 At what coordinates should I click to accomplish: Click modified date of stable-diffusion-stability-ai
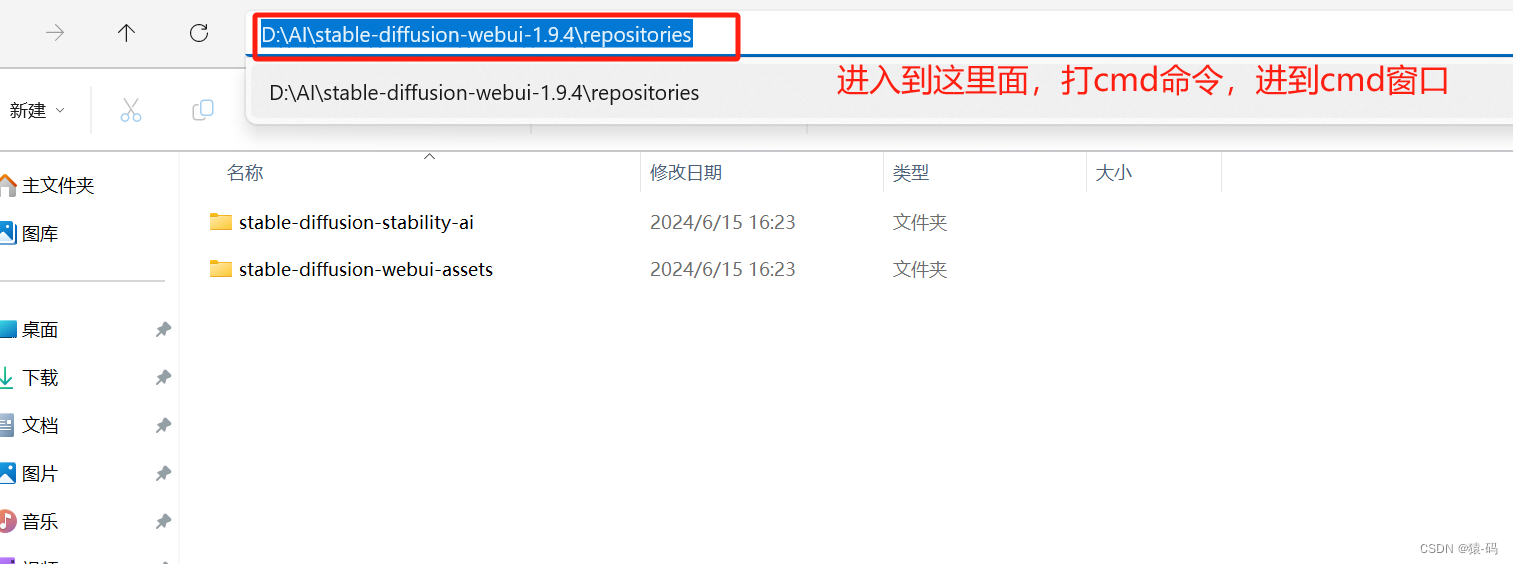pos(723,222)
